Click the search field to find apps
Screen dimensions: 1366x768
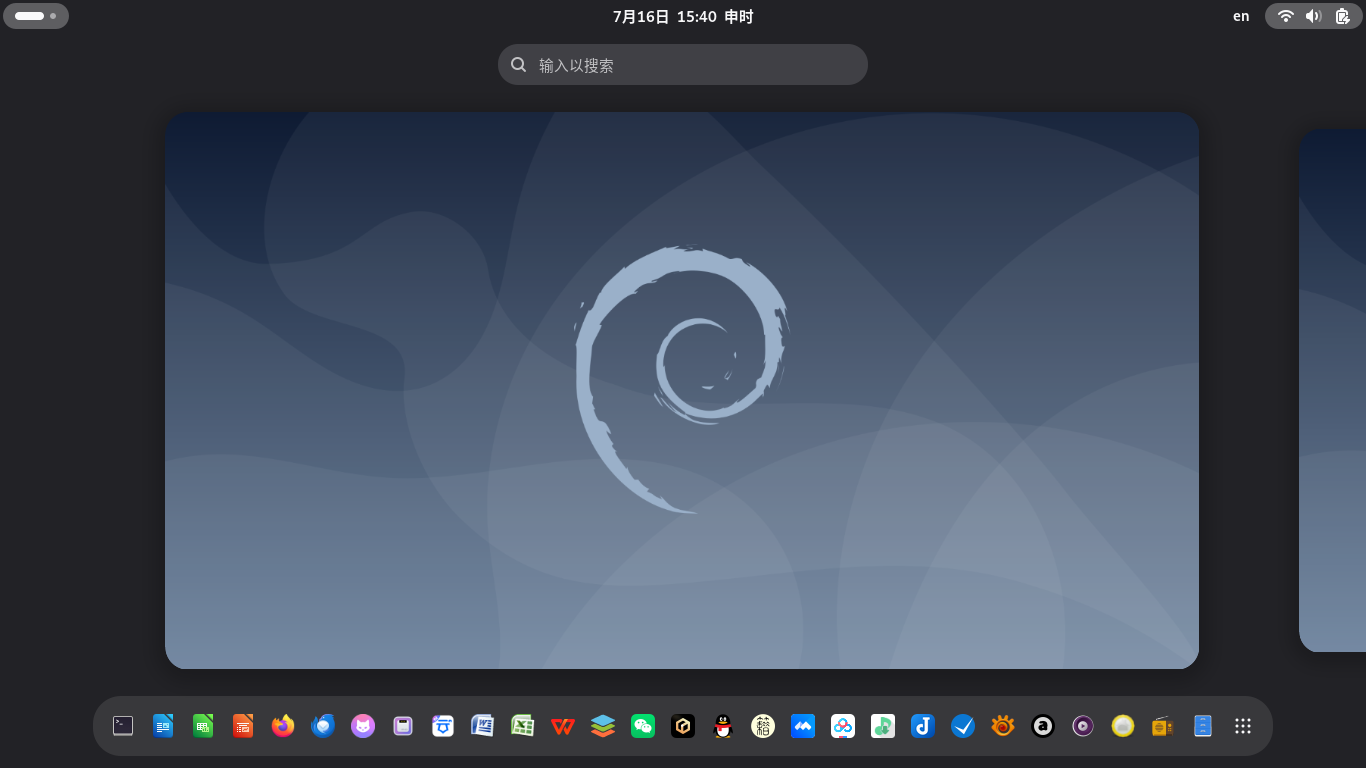click(683, 65)
